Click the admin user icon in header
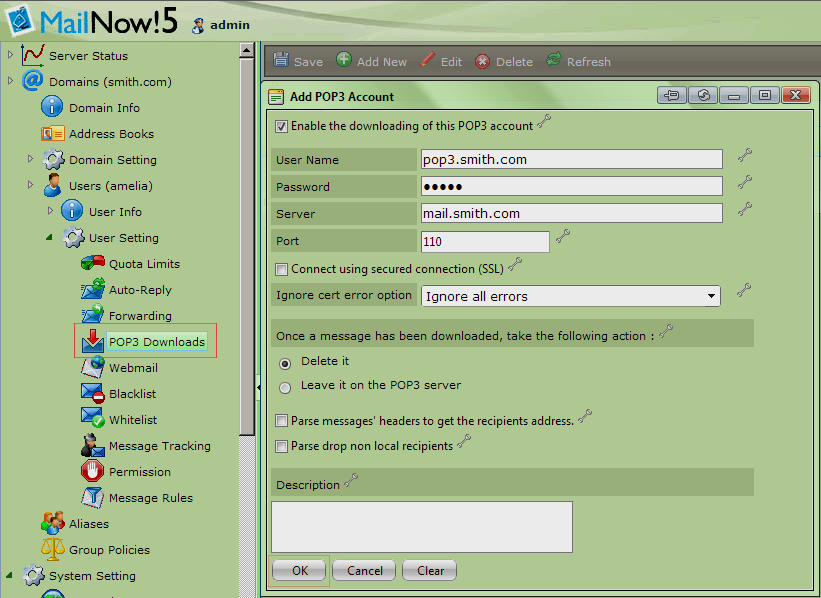821x598 pixels. (198, 25)
